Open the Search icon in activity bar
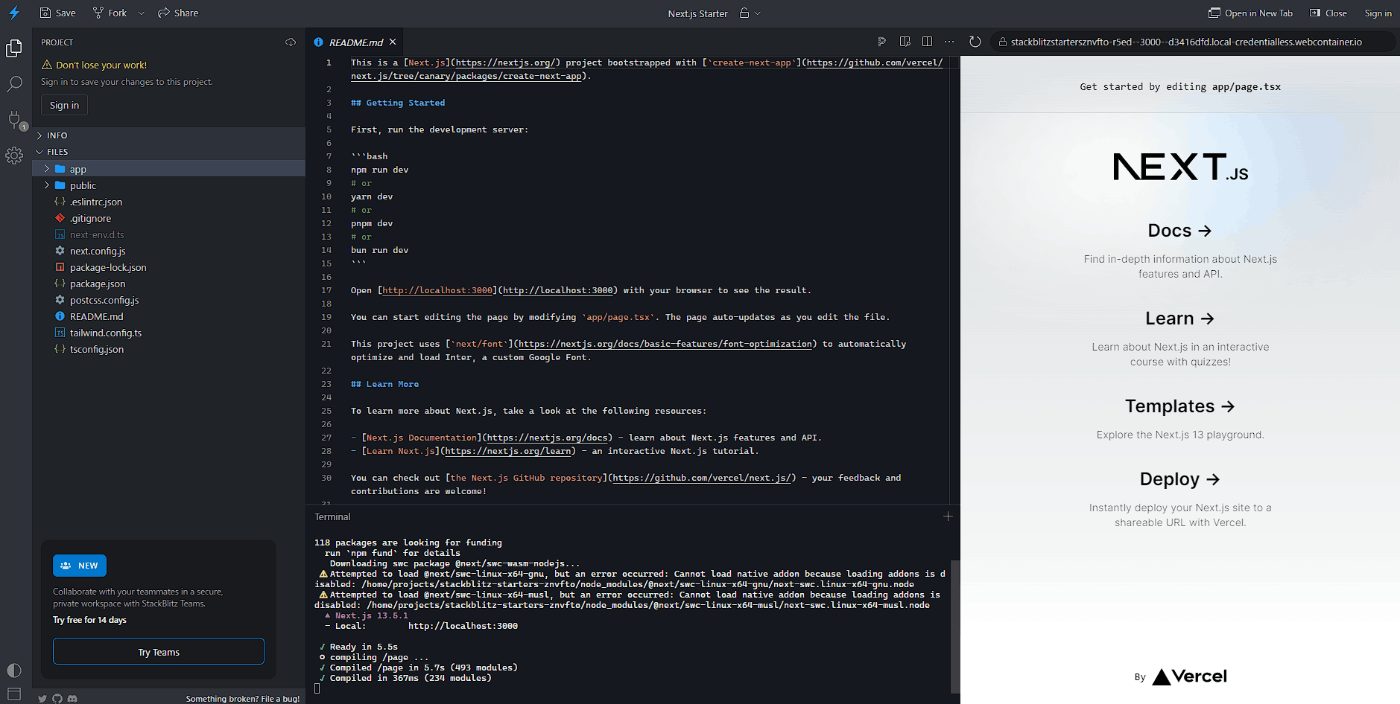The image size is (1400, 704). pyautogui.click(x=14, y=85)
